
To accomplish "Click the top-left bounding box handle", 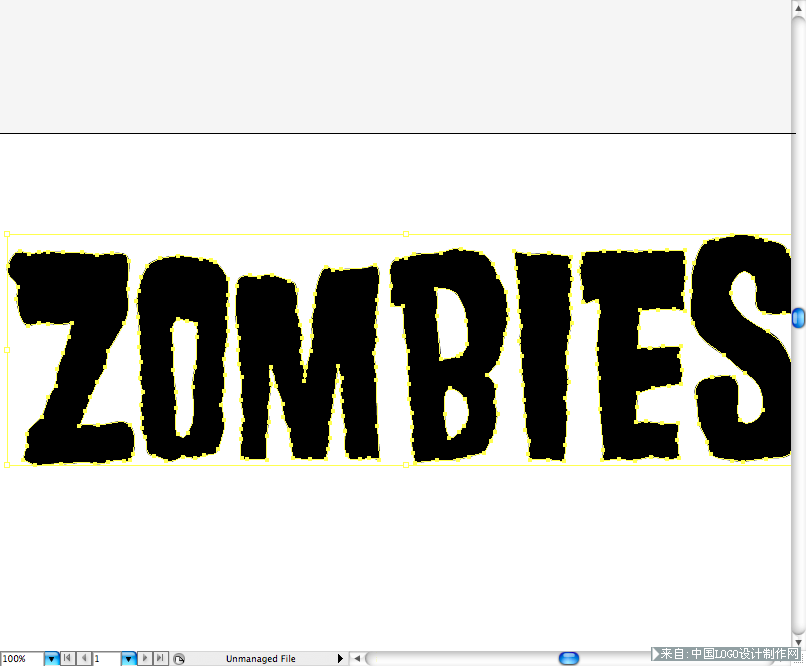I will (7, 234).
